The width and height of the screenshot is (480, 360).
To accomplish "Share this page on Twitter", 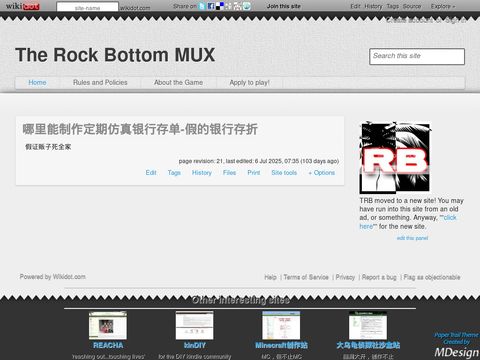I will click(202, 6).
